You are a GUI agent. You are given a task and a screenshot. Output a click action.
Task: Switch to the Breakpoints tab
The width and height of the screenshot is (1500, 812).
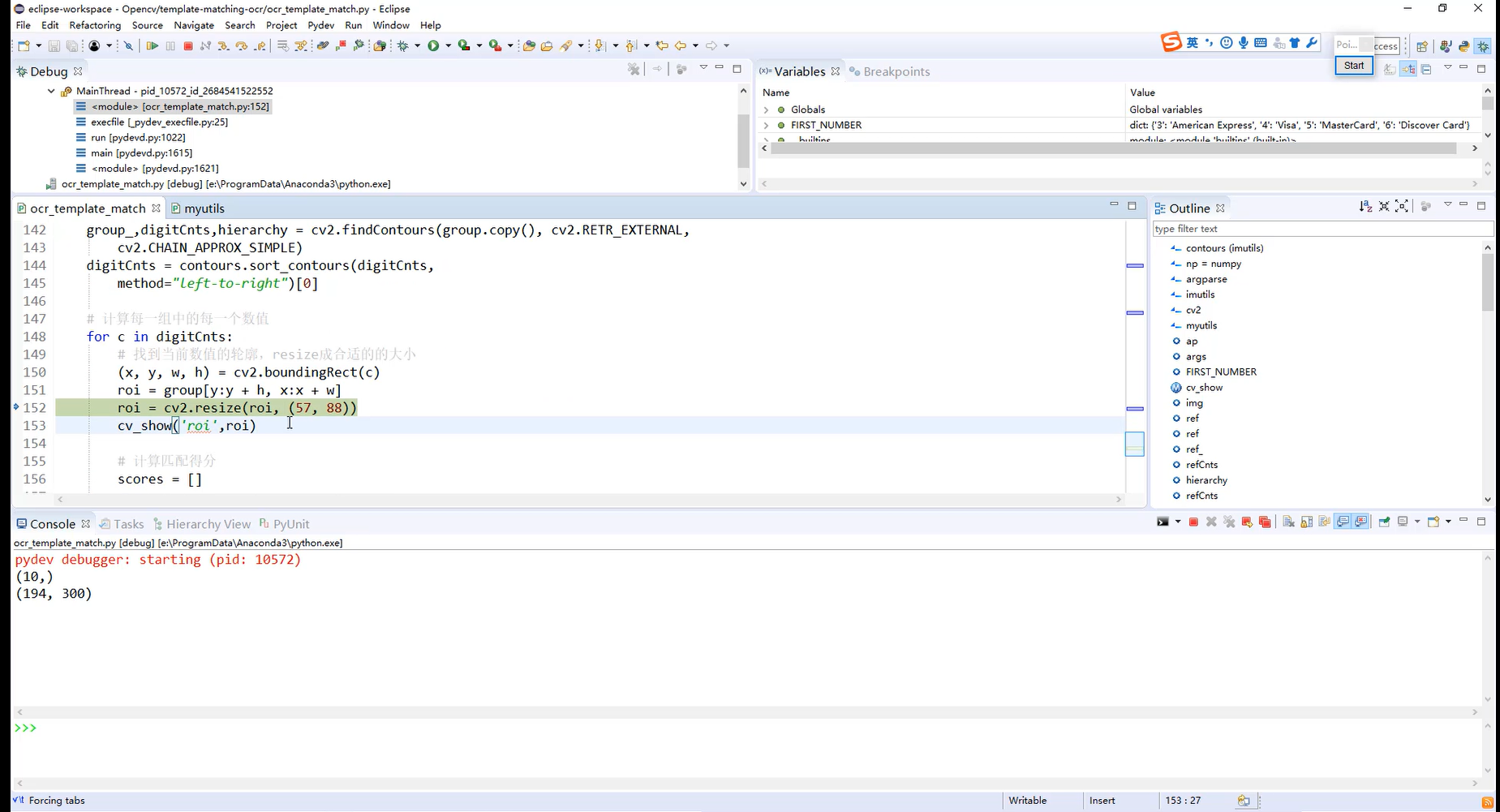point(889,71)
